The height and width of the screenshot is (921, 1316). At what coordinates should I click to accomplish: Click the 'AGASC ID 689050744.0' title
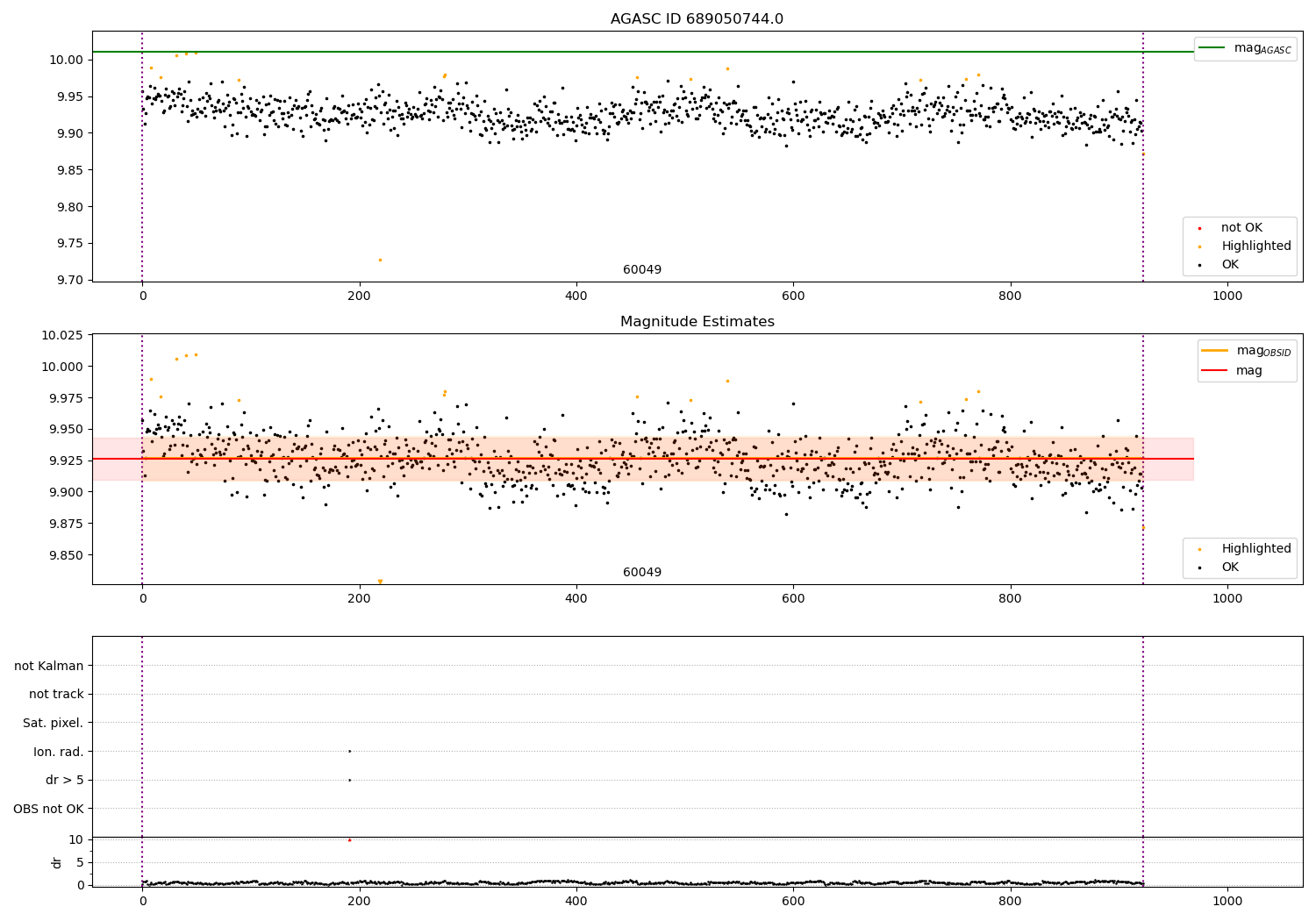[697, 19]
